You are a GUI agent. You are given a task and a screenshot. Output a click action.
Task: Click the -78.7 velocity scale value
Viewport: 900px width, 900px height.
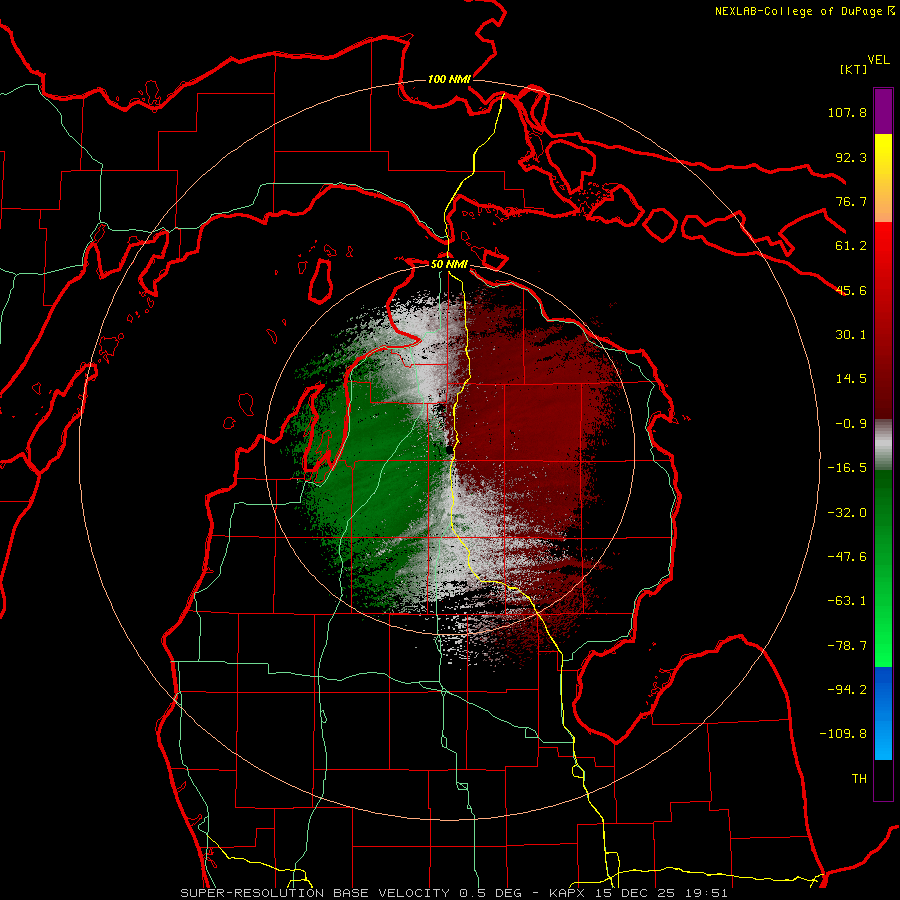point(847,646)
